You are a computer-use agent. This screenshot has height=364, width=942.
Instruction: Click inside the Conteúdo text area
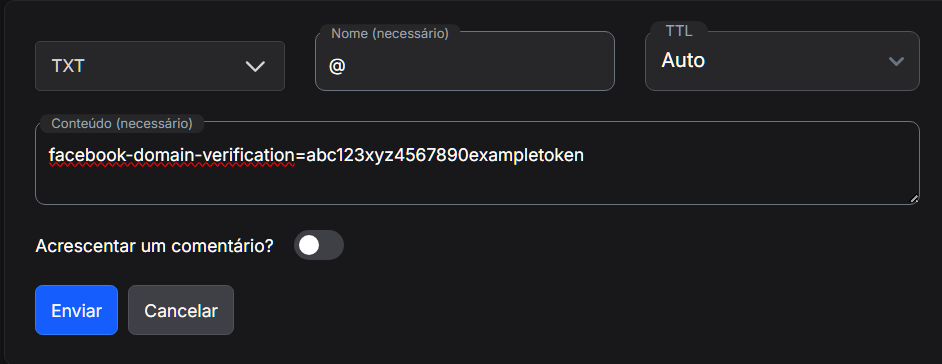pyautogui.click(x=477, y=163)
